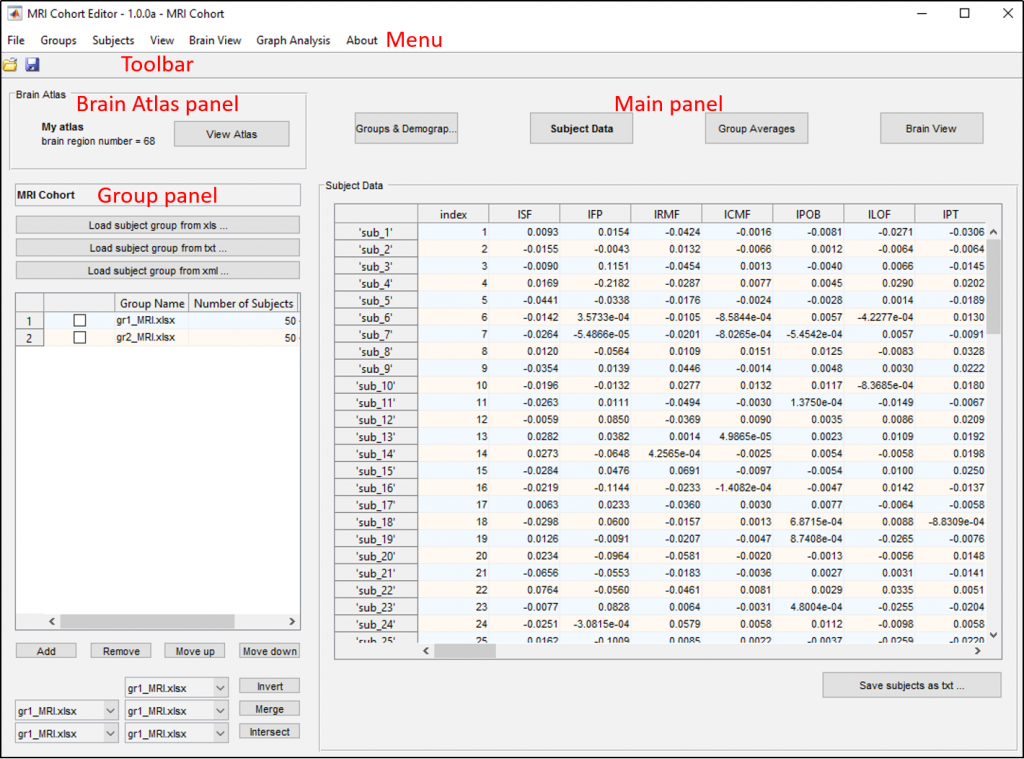Click Load subject group from xls

coord(158,225)
